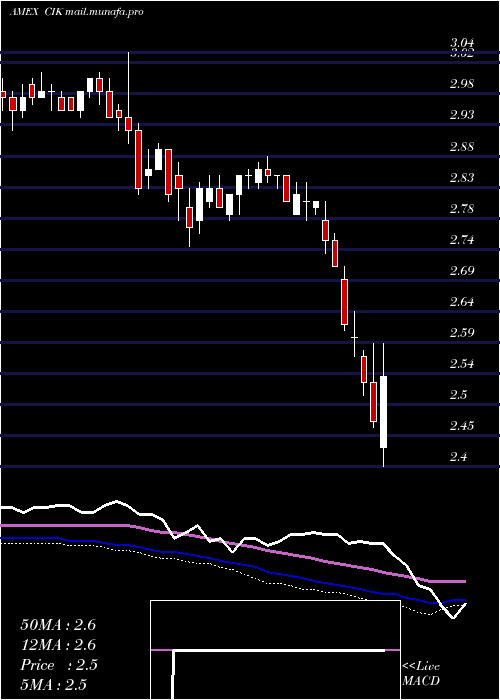The height and width of the screenshot is (700, 500).
Task: Click the 2.74 price axis label
Action: pyautogui.click(x=462, y=240)
